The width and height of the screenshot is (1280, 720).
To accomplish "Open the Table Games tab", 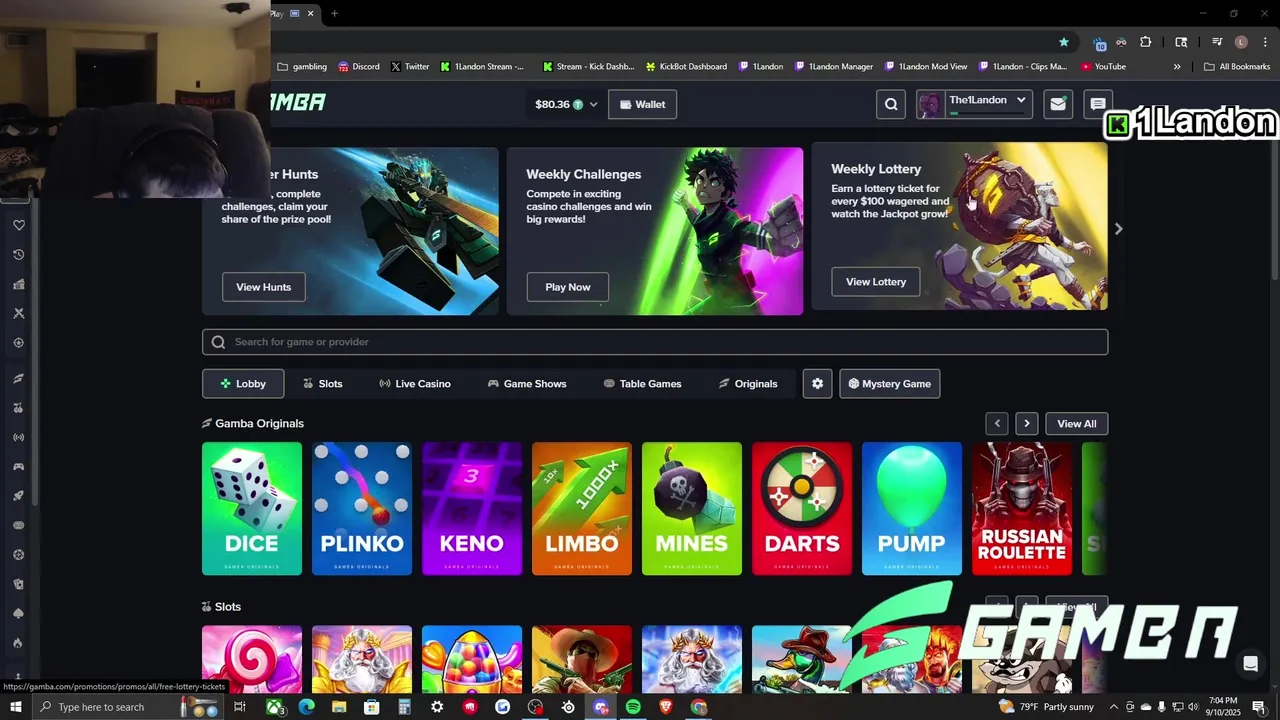I will pyautogui.click(x=643, y=384).
